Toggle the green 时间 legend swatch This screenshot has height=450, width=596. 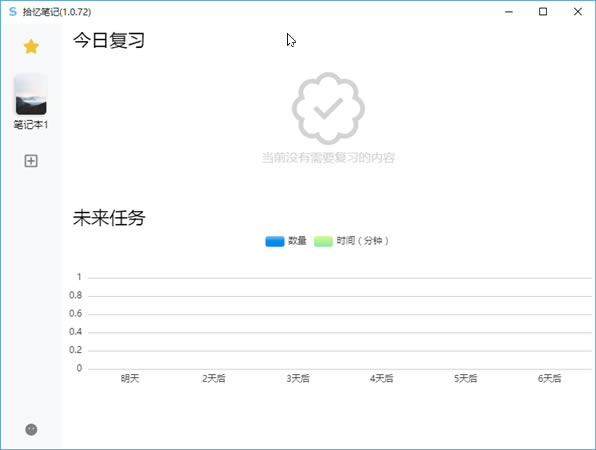(x=323, y=241)
